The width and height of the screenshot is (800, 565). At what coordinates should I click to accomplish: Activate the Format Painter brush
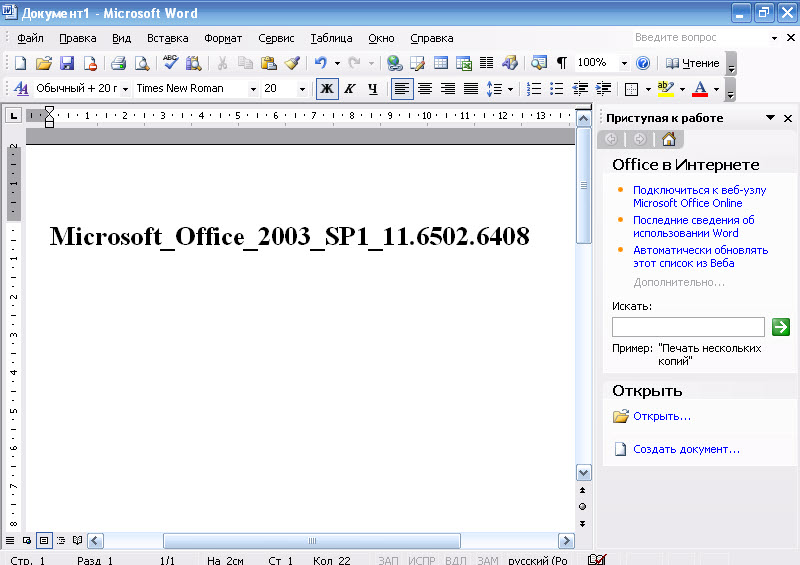[x=292, y=63]
